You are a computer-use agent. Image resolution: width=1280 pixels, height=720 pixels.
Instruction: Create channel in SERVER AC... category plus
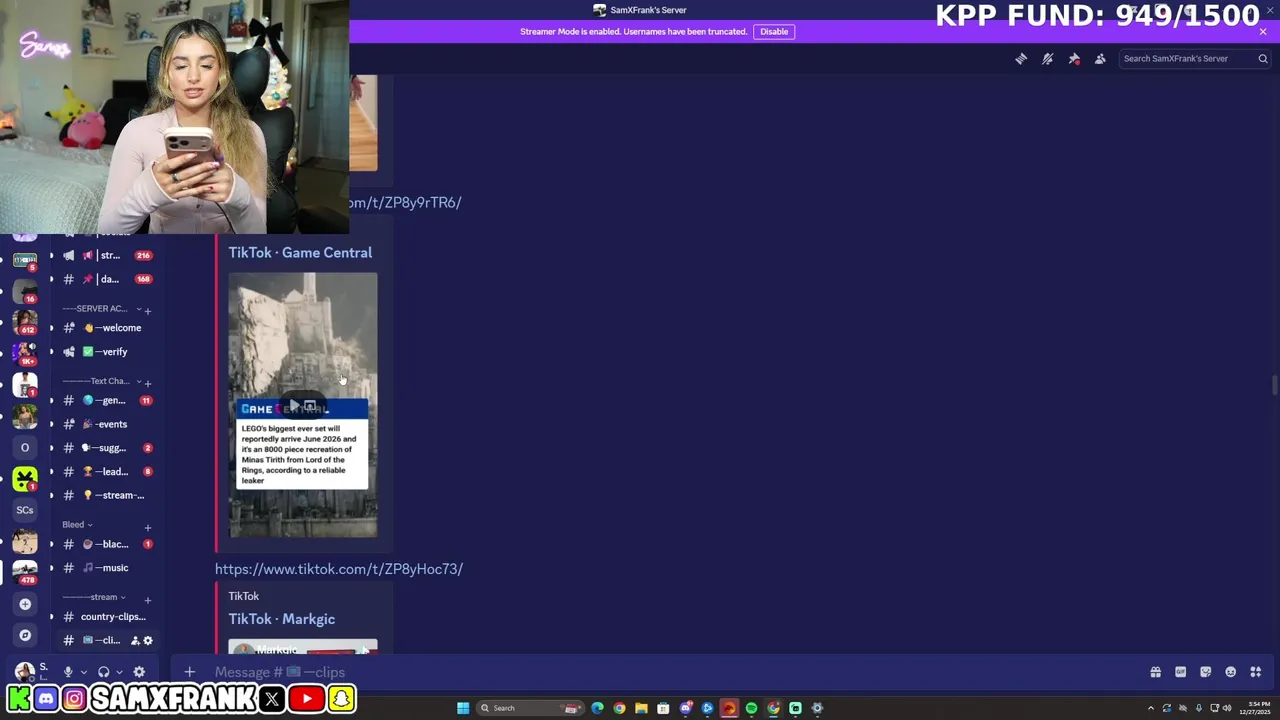point(148,311)
